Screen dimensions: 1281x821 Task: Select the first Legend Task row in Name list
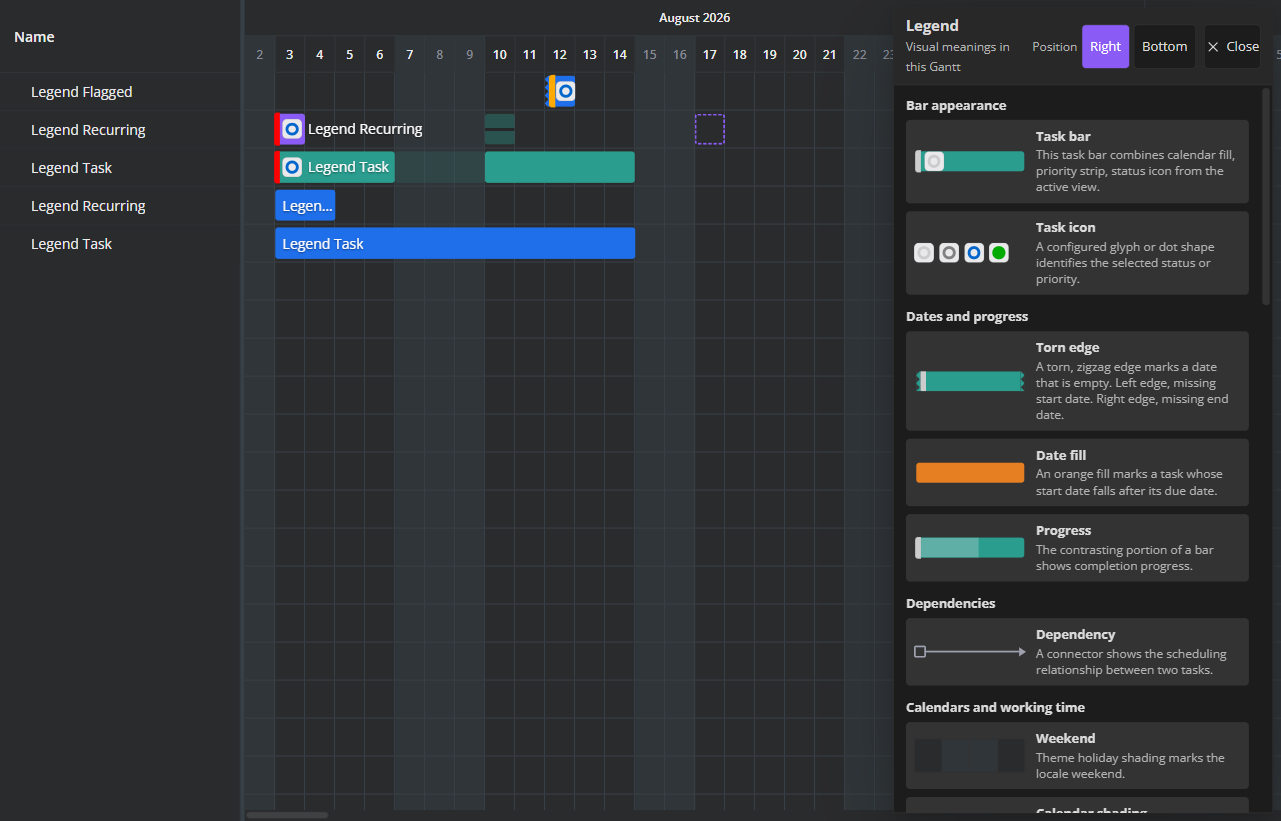120,168
